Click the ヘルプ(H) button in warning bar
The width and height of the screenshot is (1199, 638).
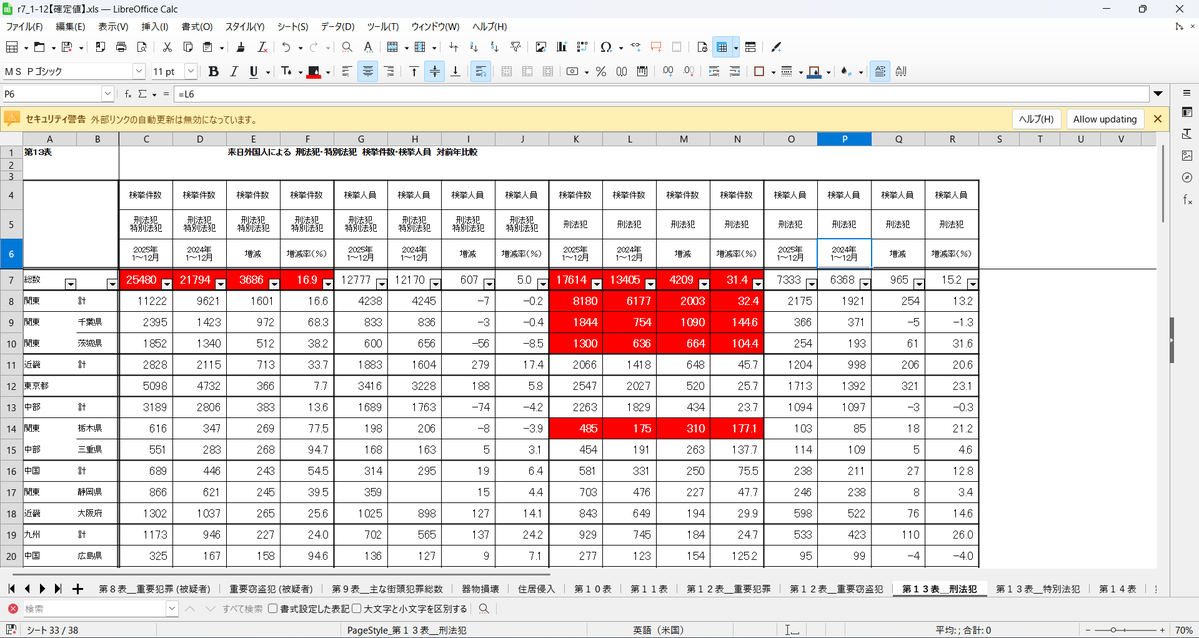click(x=1036, y=119)
